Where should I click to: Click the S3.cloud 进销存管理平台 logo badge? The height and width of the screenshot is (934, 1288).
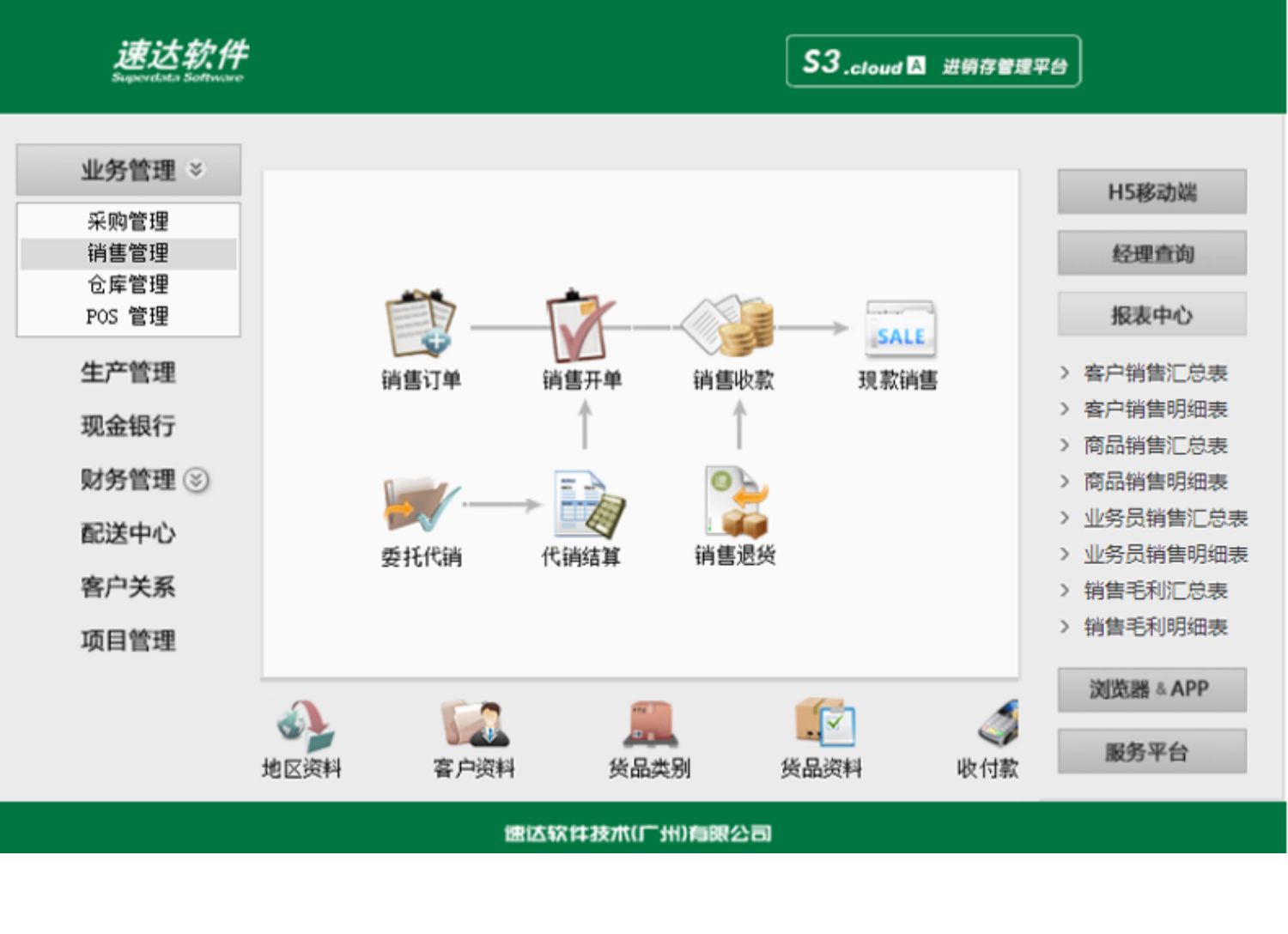click(933, 62)
